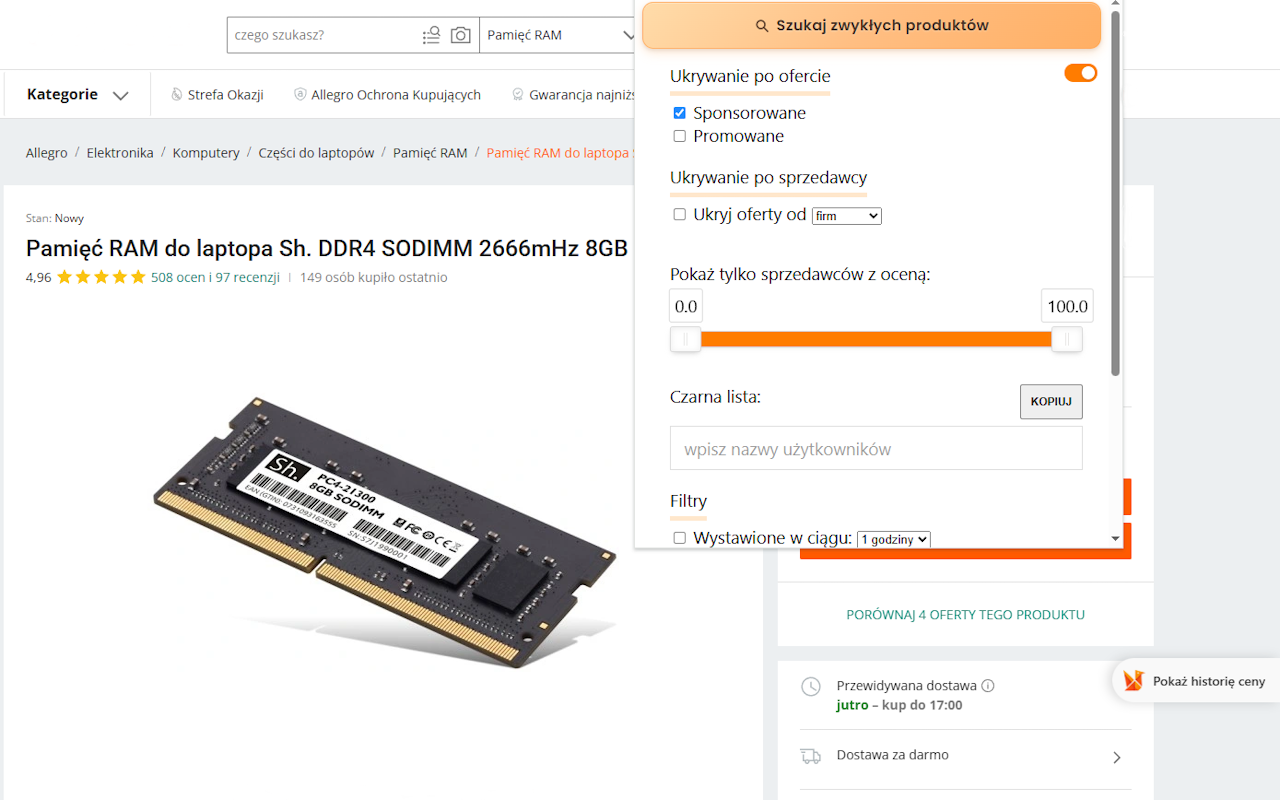Open the Elektronika breadcrumb
This screenshot has width=1280, height=800.
120,153
